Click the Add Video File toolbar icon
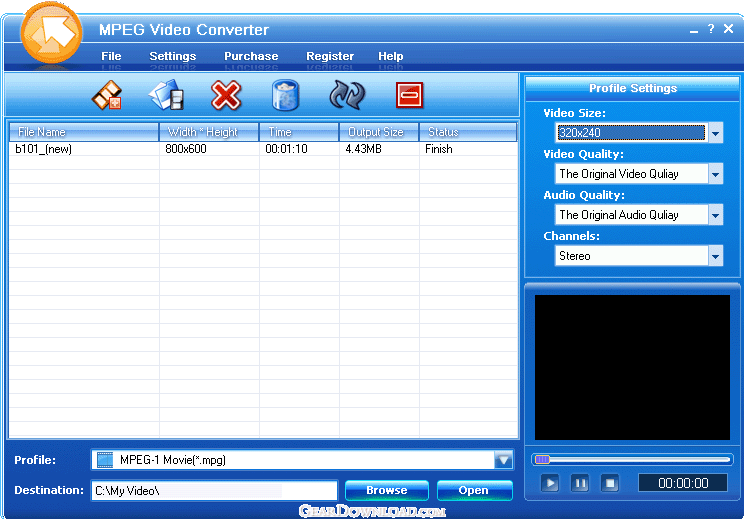744x519 pixels. click(x=107, y=95)
